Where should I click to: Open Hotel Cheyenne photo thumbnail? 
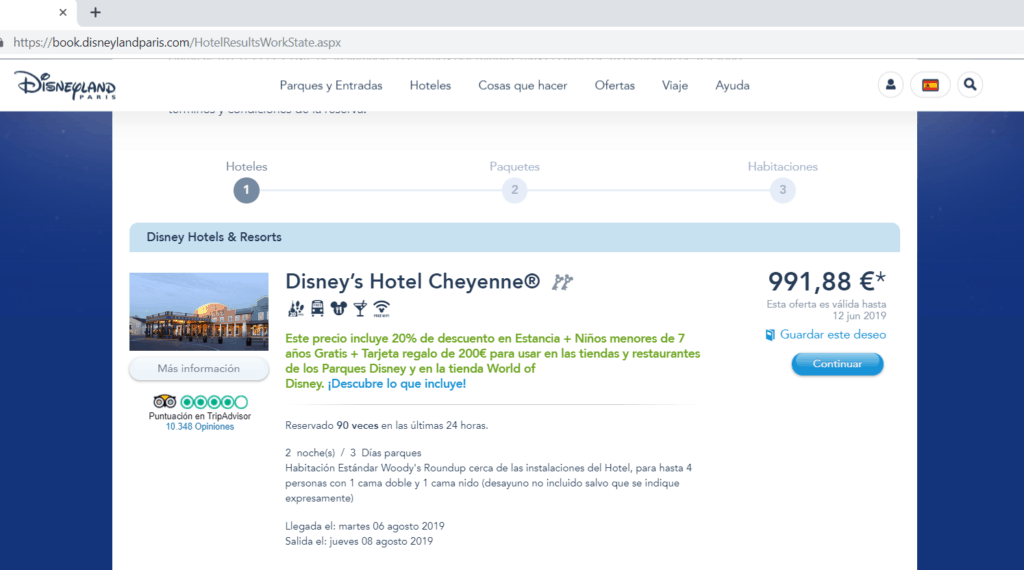199,311
